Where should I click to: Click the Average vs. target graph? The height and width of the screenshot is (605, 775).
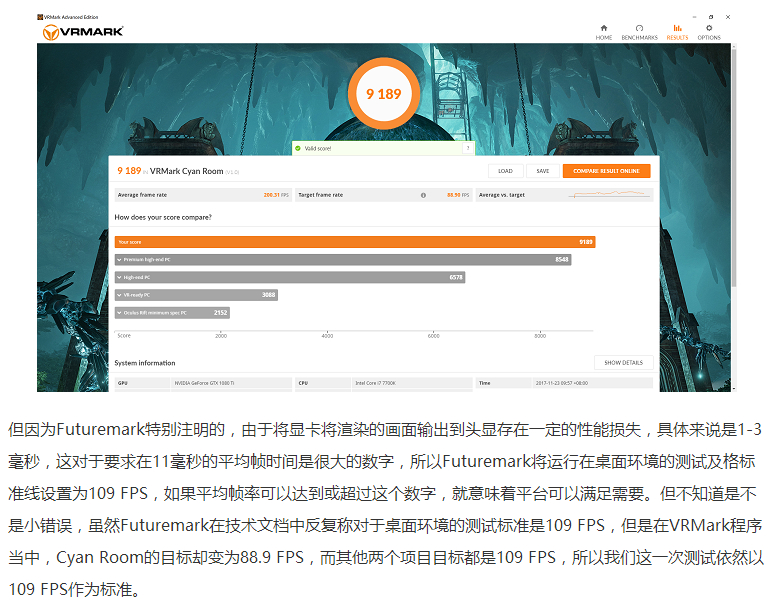609,194
